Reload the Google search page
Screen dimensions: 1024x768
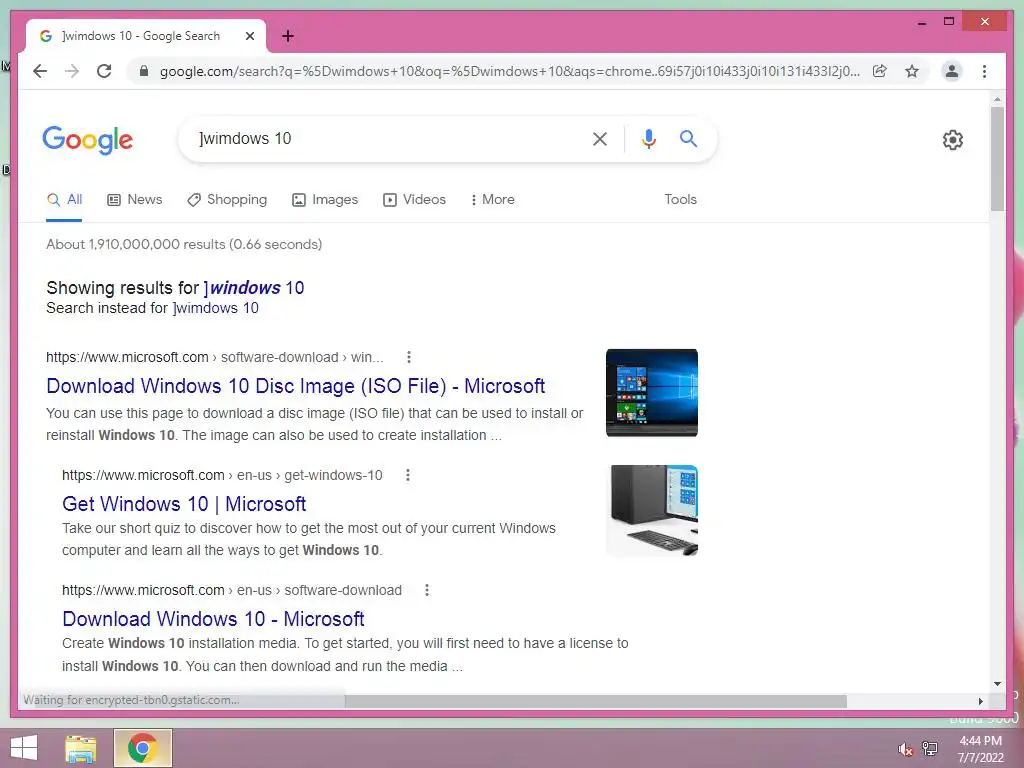pos(104,71)
